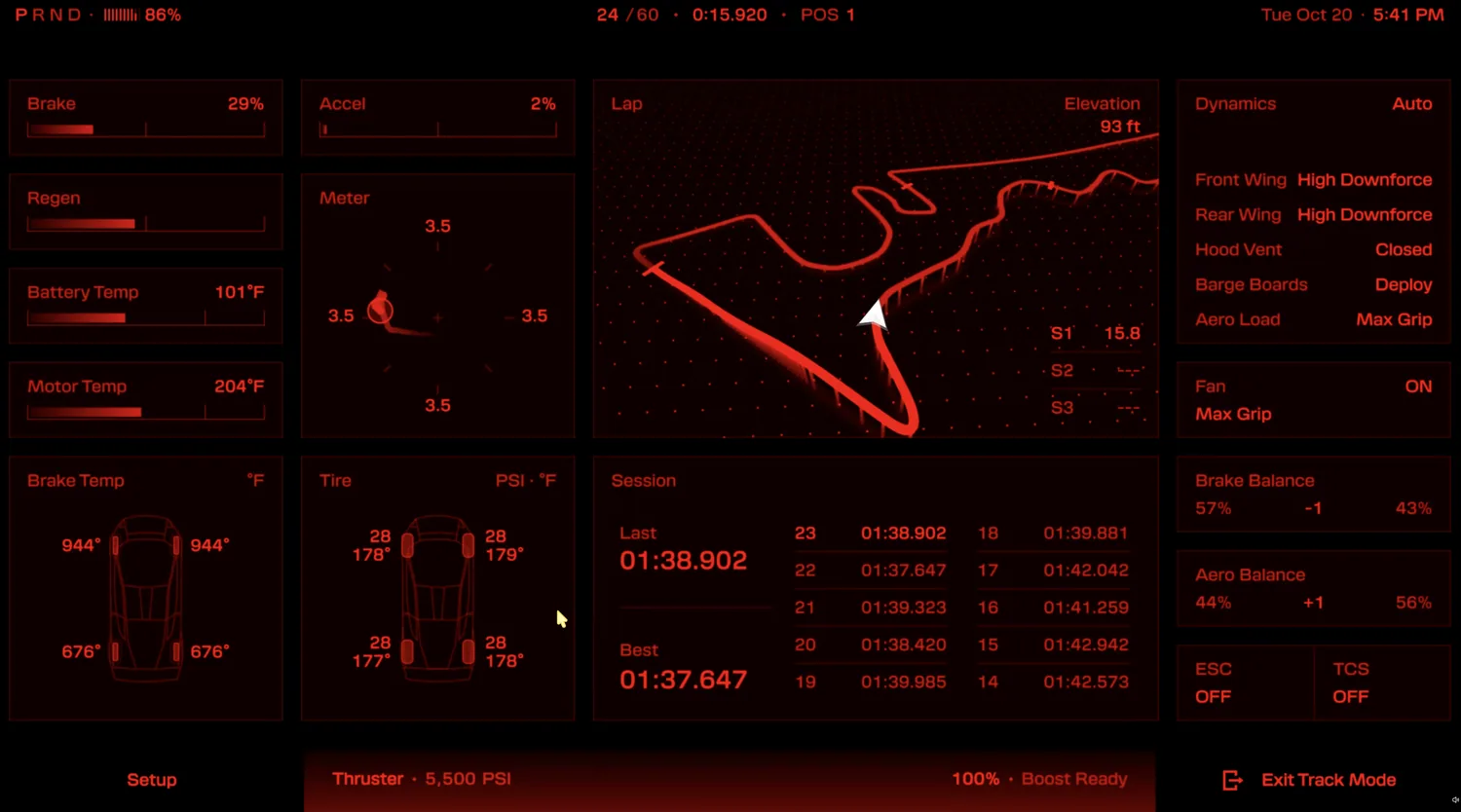Open Front Wing High Downforce setting

(x=1314, y=180)
